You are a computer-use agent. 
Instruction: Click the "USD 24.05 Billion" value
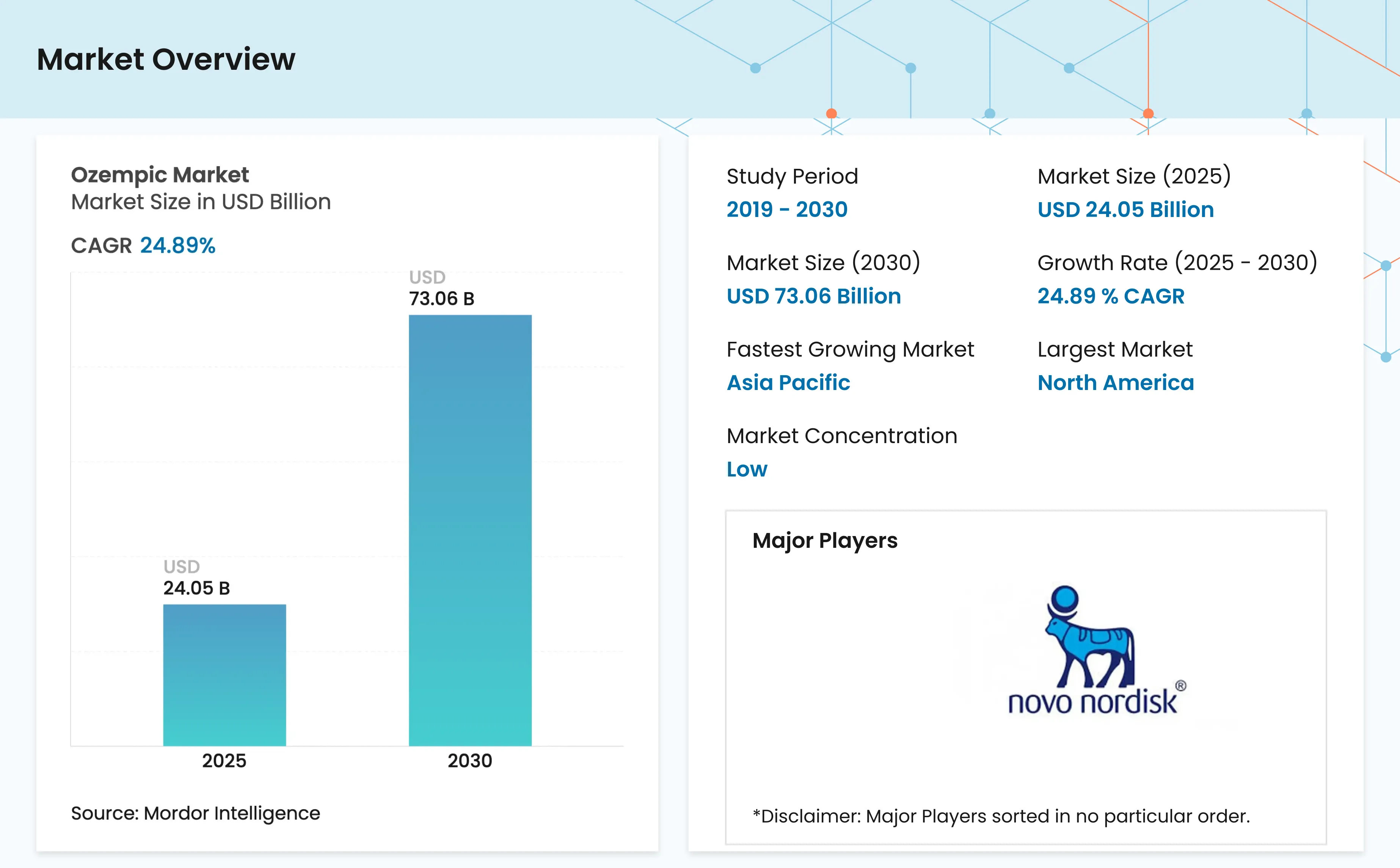pyautogui.click(x=1126, y=209)
